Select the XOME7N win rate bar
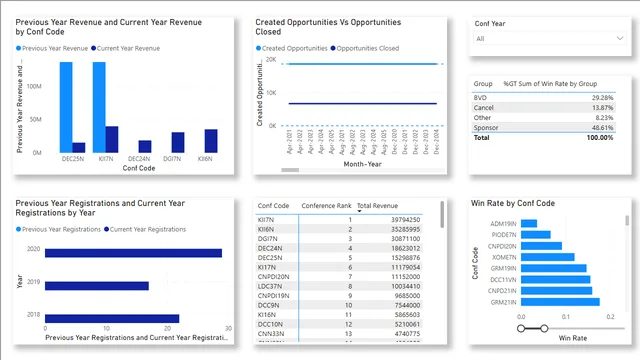Screen dimensions: 640x360 [x=548, y=257]
